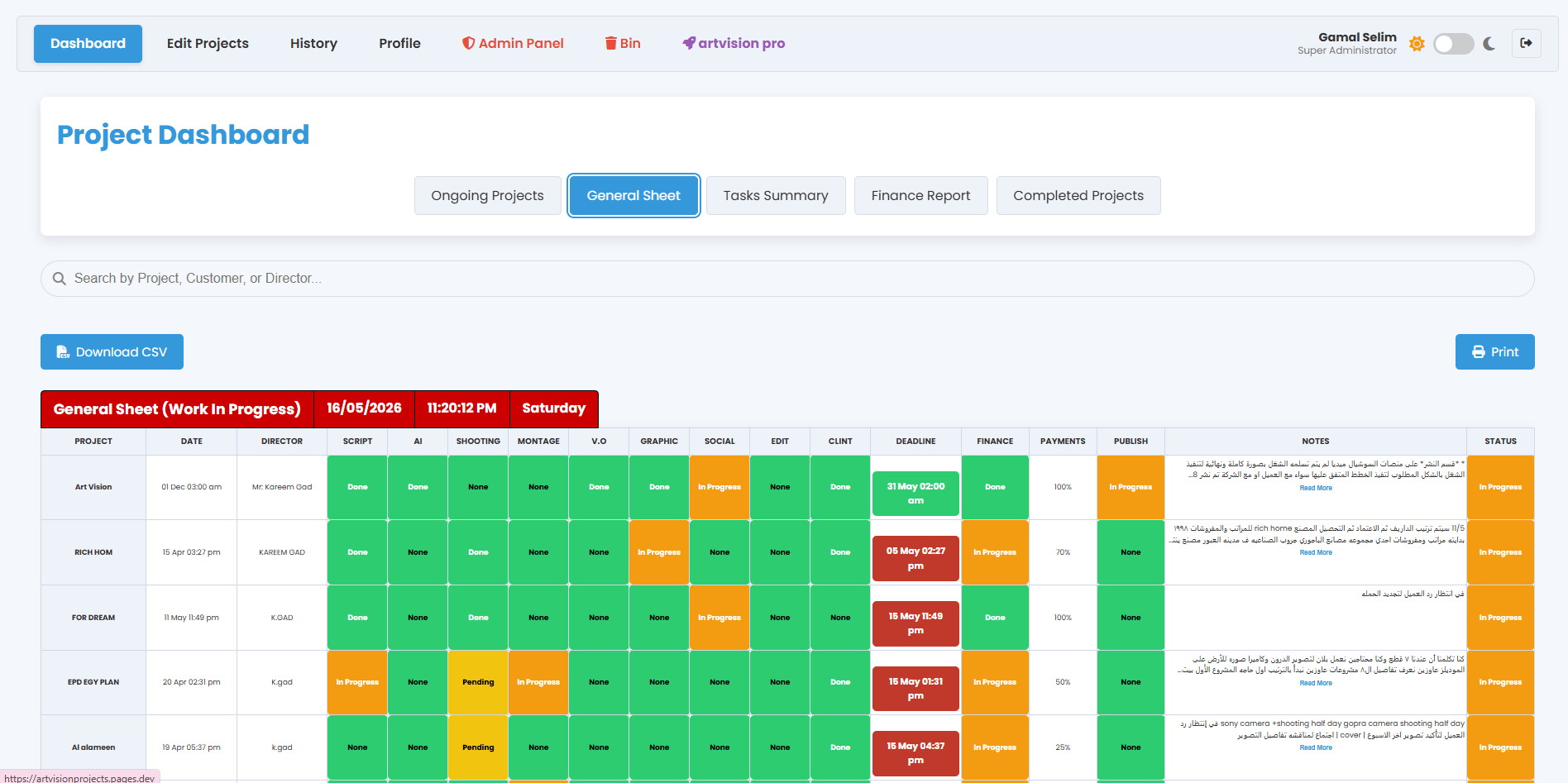Viewport: 1568px width, 783px height.
Task: Switch to Tasks Summary tab
Action: (776, 196)
